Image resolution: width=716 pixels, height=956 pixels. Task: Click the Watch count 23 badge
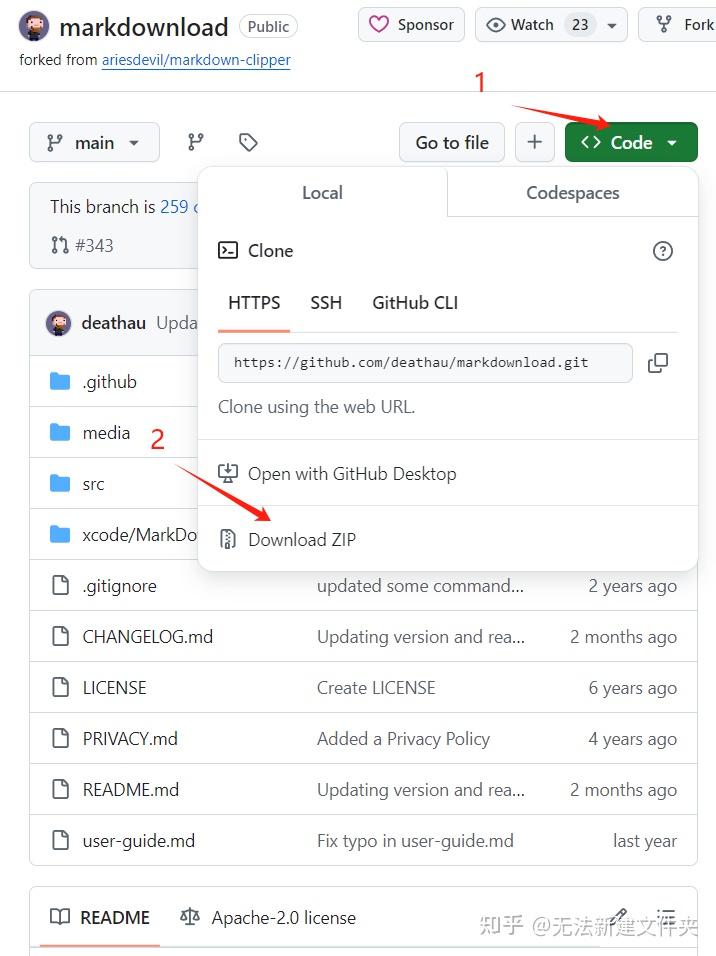click(580, 24)
